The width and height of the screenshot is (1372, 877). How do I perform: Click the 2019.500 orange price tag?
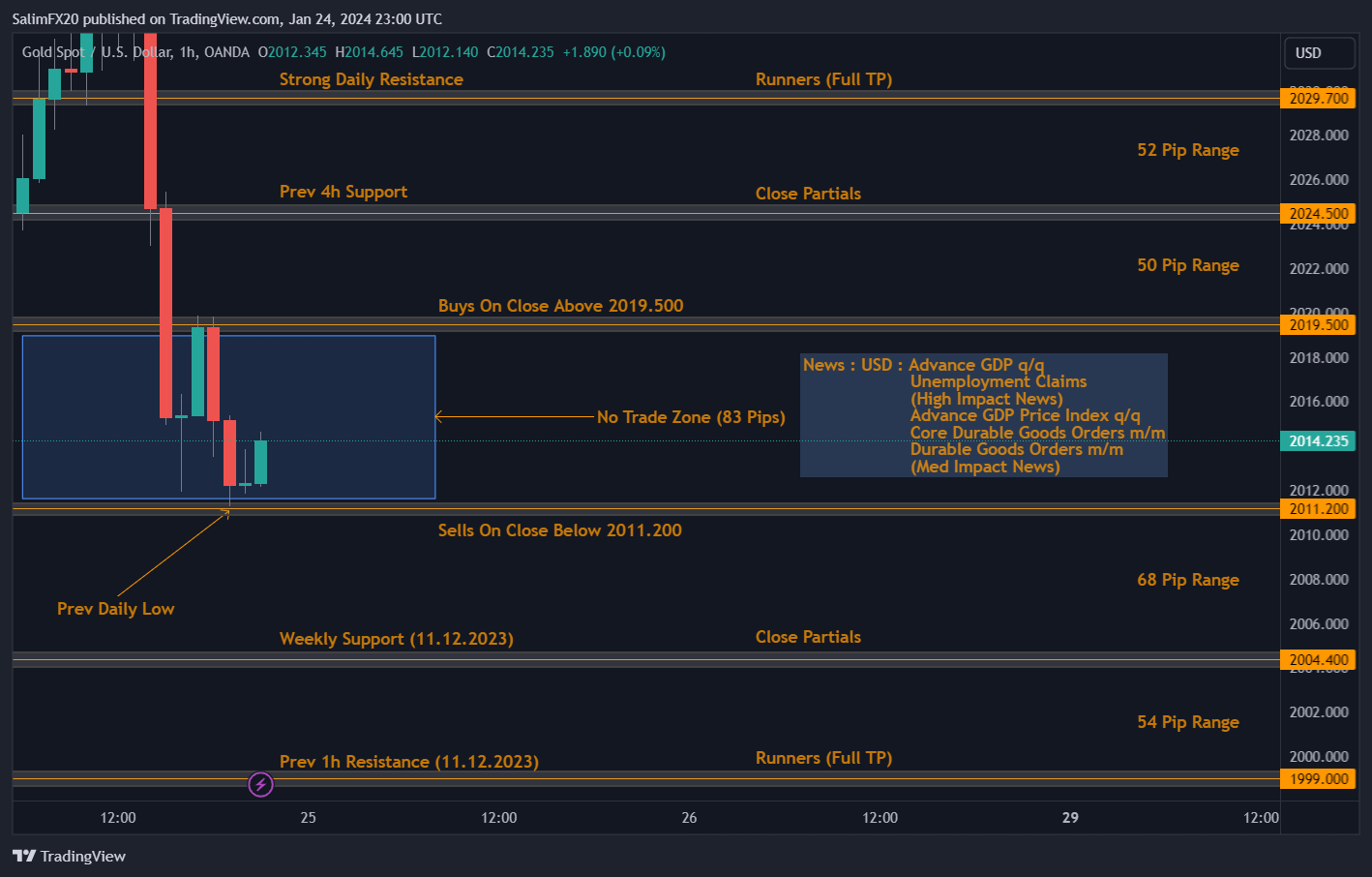[1318, 325]
